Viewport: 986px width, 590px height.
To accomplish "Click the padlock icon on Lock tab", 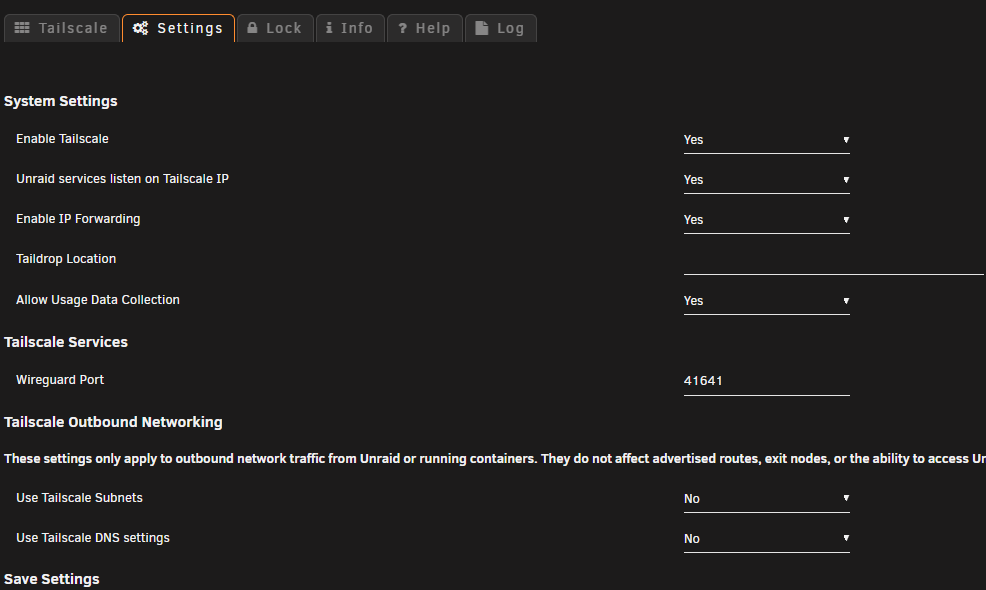I will (x=252, y=28).
